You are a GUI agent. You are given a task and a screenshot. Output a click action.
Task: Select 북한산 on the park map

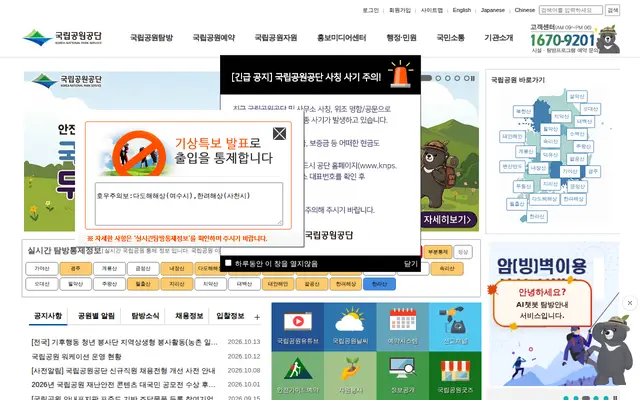523,111
